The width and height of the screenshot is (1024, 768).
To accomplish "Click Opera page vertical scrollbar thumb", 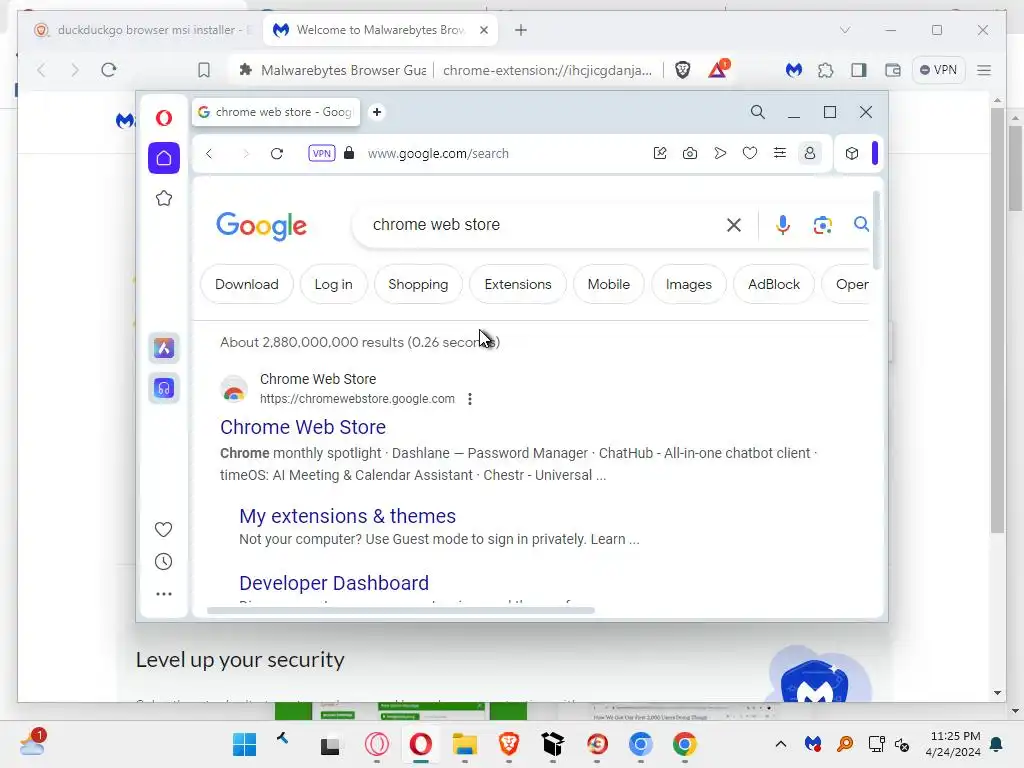I will coord(876,230).
